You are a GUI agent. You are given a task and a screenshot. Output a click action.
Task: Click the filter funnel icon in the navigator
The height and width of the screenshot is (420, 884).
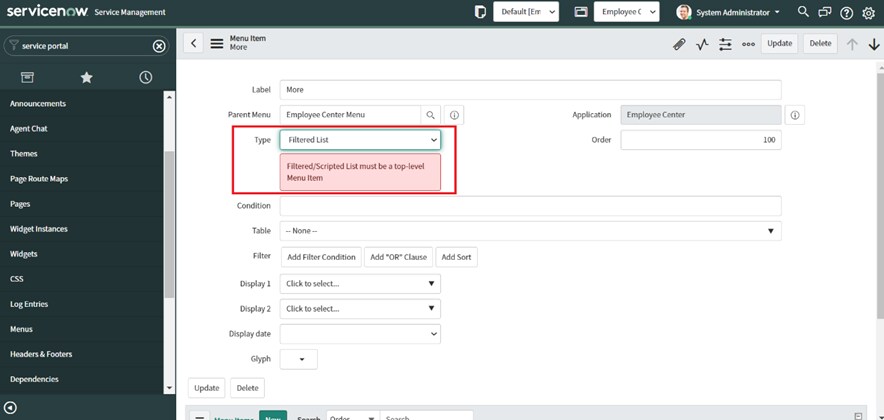pos(15,46)
